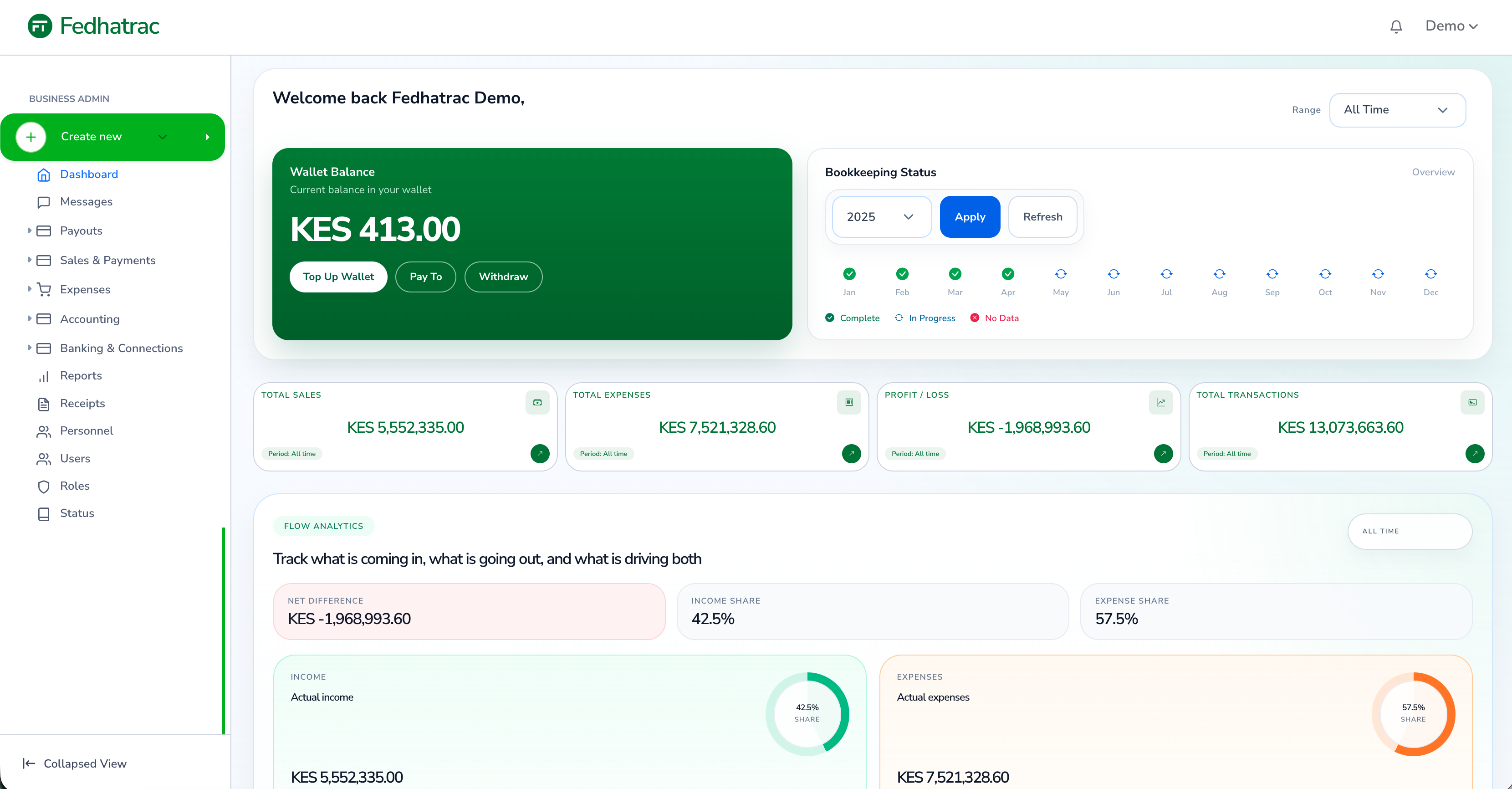Click the plus icon on Create new
The width and height of the screenshot is (1512, 789).
pos(31,137)
